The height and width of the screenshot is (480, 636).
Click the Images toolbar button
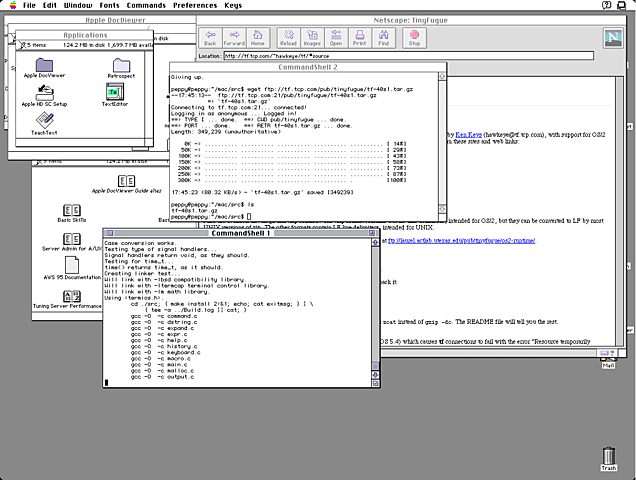coord(312,38)
